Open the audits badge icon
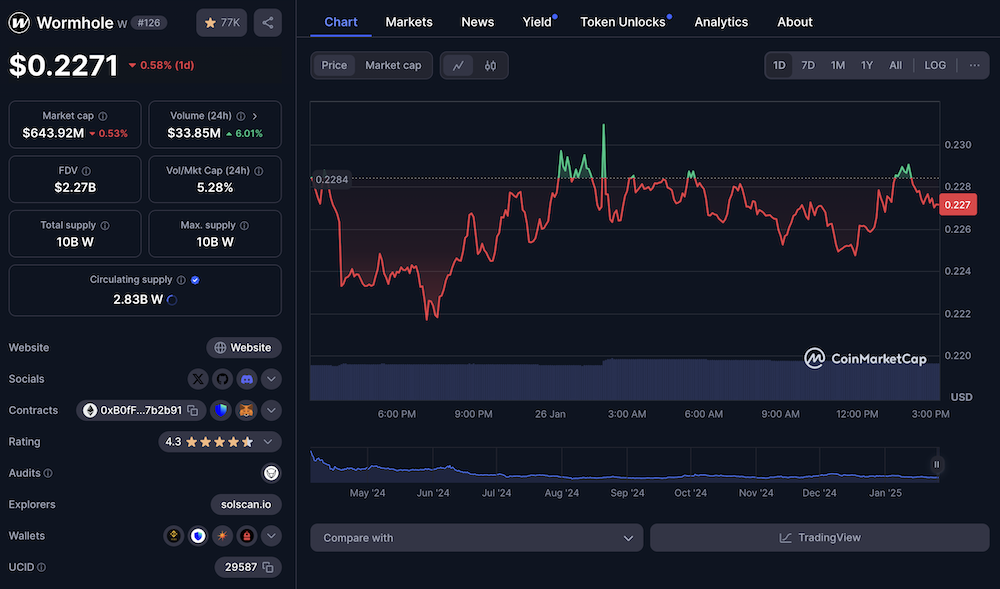The height and width of the screenshot is (589, 1000). [x=270, y=472]
